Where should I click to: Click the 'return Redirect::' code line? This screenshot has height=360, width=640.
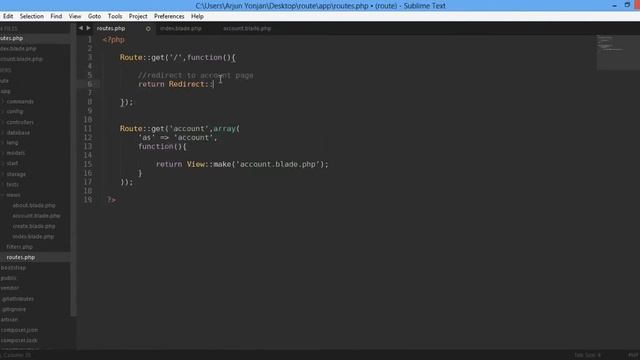176,84
